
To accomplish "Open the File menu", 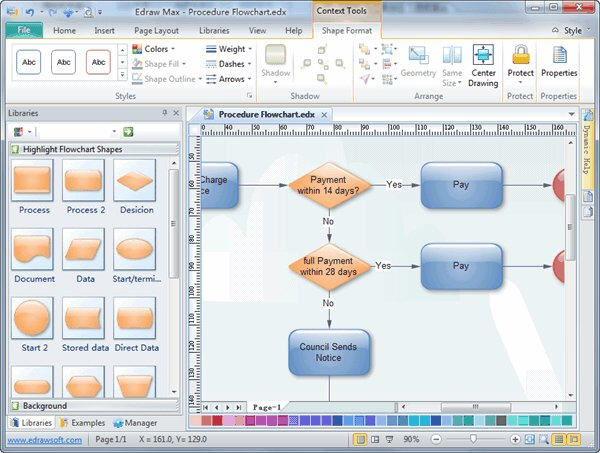I will point(22,30).
